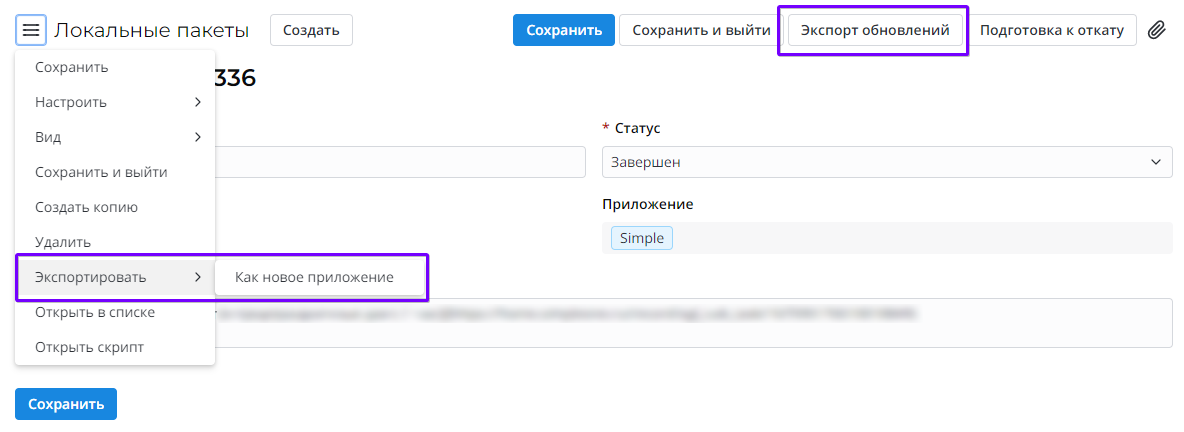Choose Сохранить и выйти menu item
The image size is (1184, 432).
(x=101, y=172)
